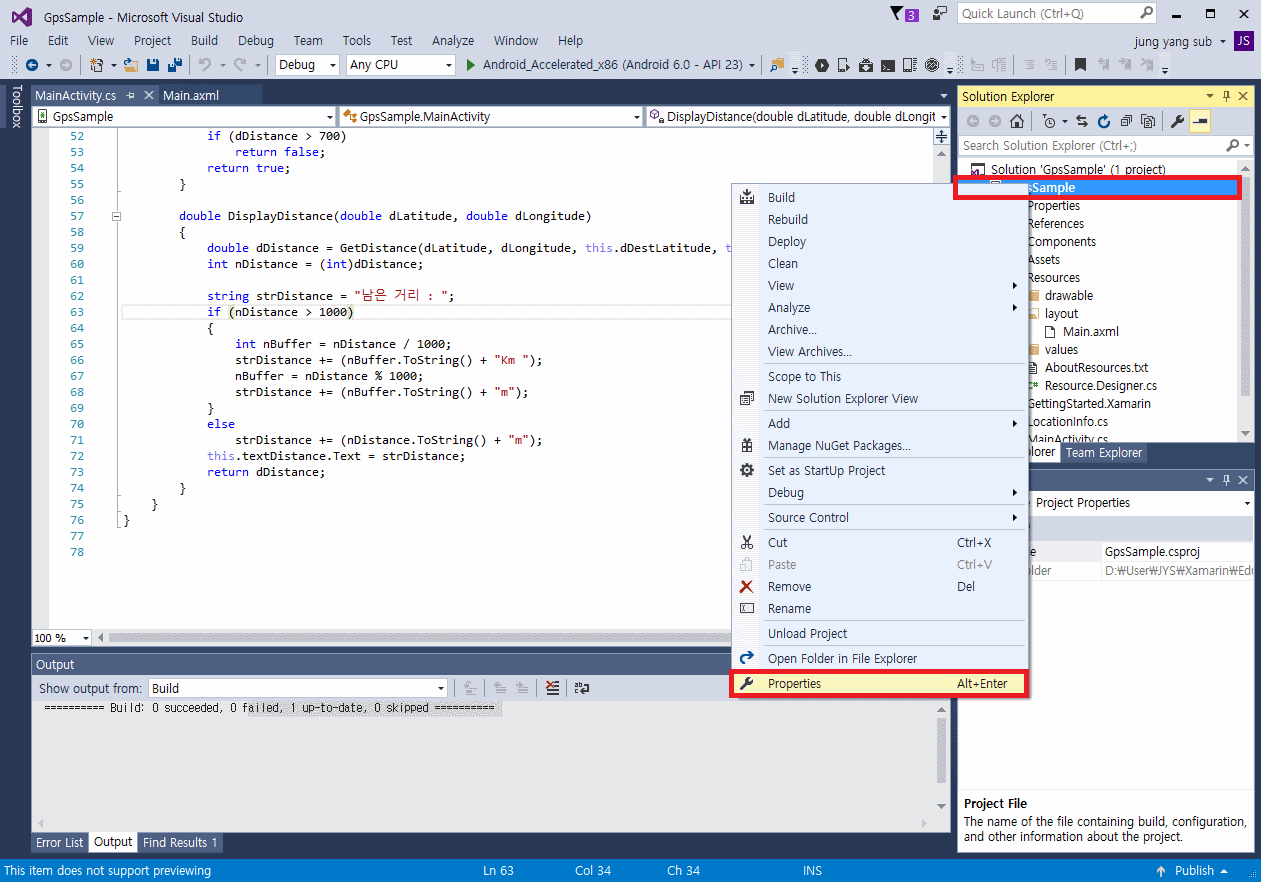
Task: Select Manage NuGet Packages menu entry
Action: (878, 446)
